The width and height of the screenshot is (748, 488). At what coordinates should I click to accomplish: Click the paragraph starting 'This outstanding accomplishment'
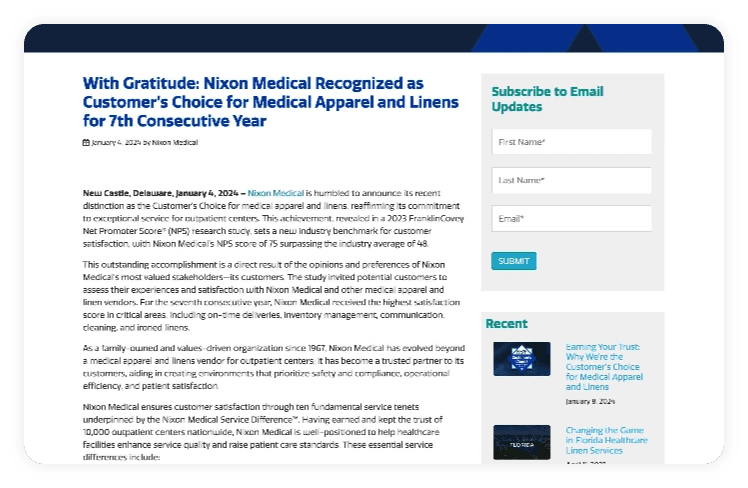coord(272,296)
